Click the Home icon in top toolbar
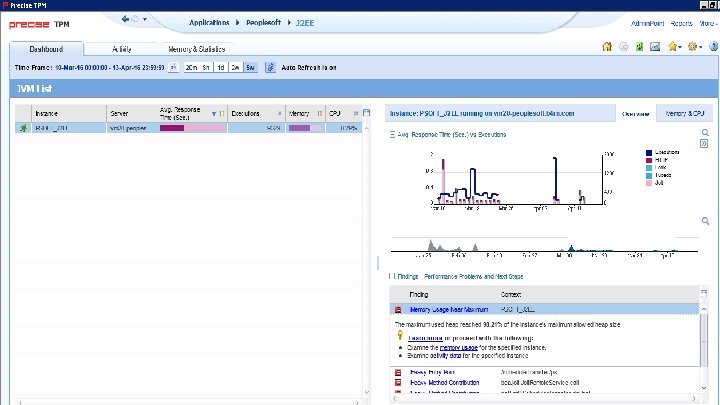Viewport: 720px width, 405px height. (x=607, y=46)
